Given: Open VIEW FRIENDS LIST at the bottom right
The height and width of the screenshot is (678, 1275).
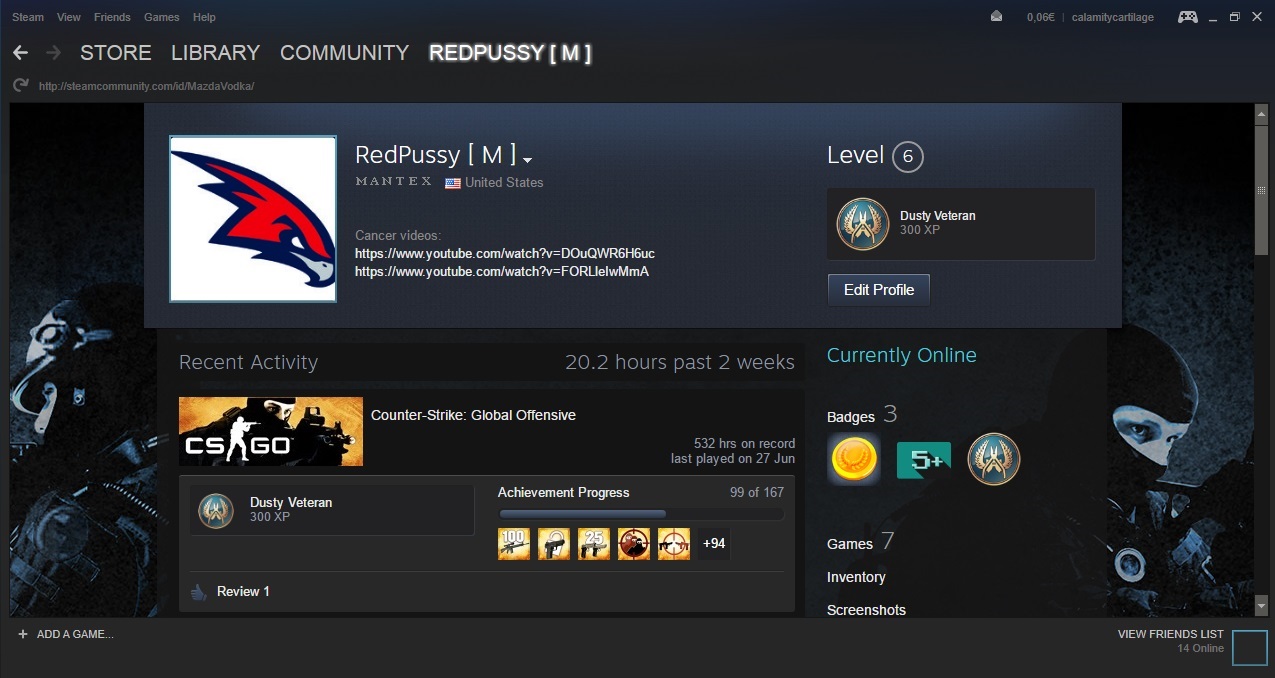Looking at the screenshot, I should (1170, 634).
